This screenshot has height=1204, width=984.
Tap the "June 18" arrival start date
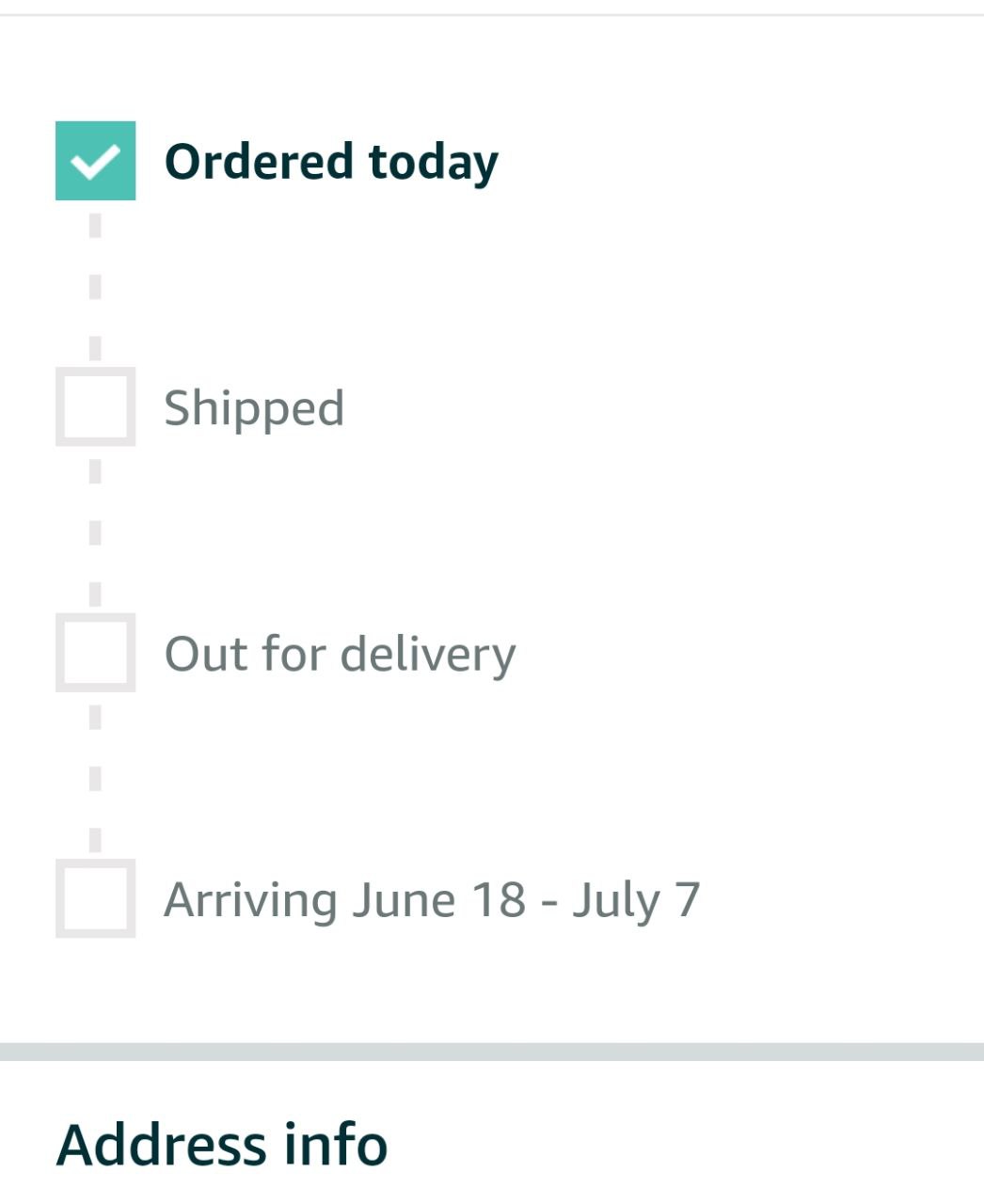pos(438,900)
